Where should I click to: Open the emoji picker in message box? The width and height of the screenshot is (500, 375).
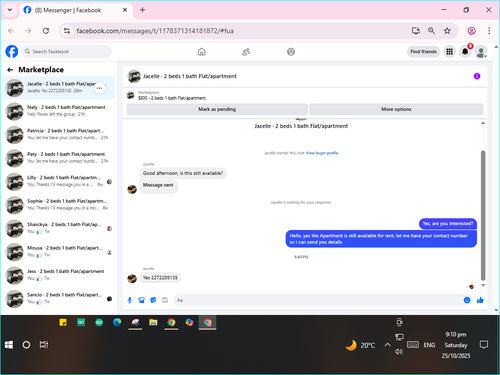coord(467,300)
